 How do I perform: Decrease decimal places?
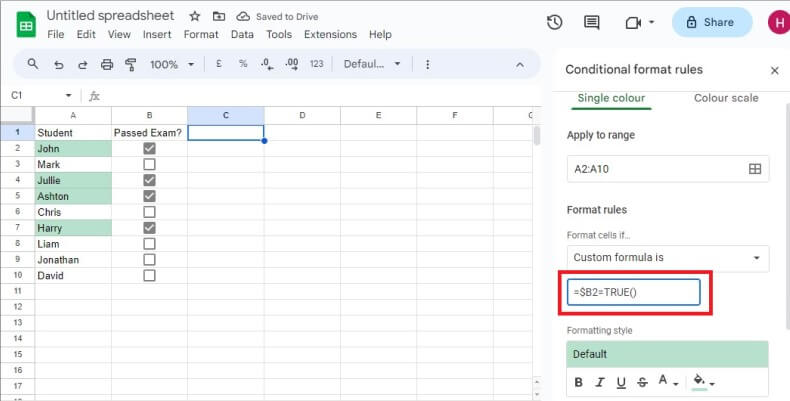267,64
